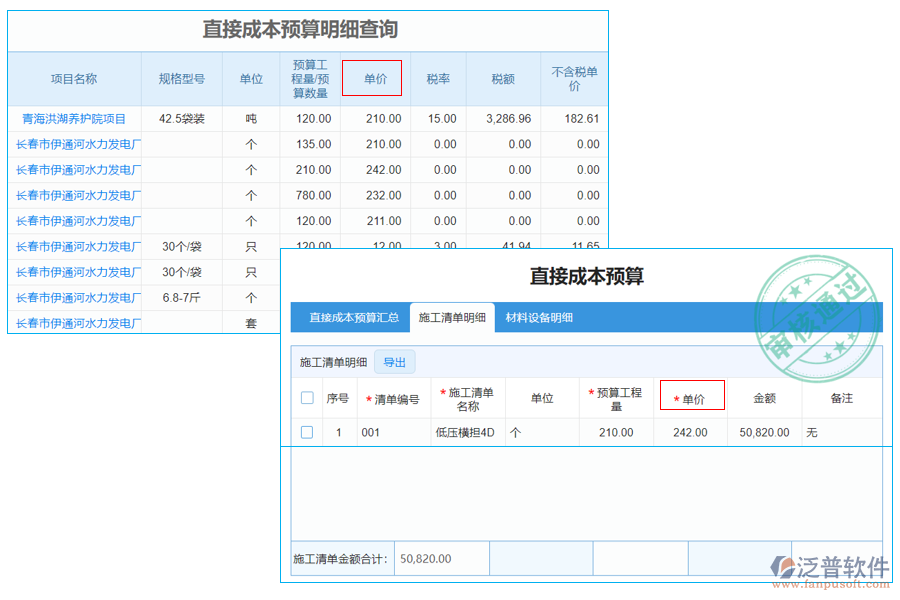
Task: Select the 42.5袋装 specification cell
Action: click(x=181, y=118)
